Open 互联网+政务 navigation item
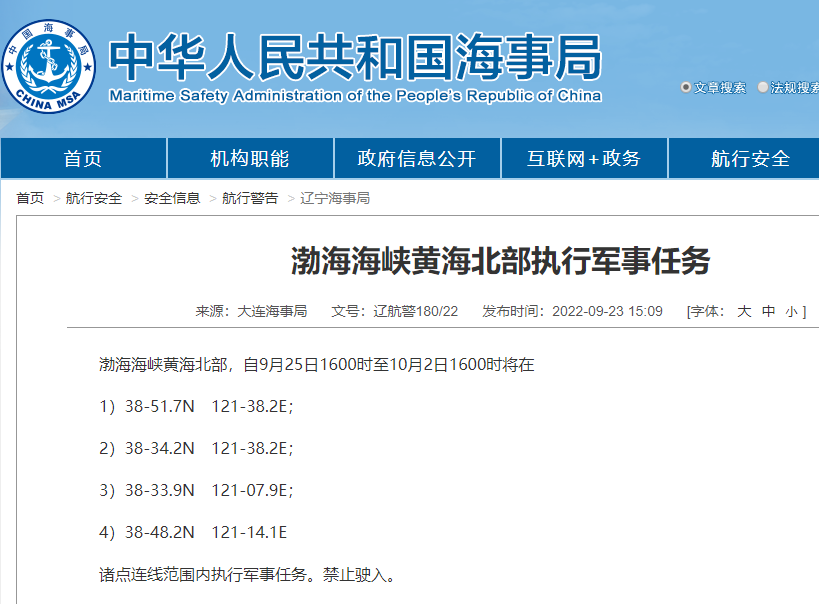The width and height of the screenshot is (819, 604). pyautogui.click(x=584, y=159)
